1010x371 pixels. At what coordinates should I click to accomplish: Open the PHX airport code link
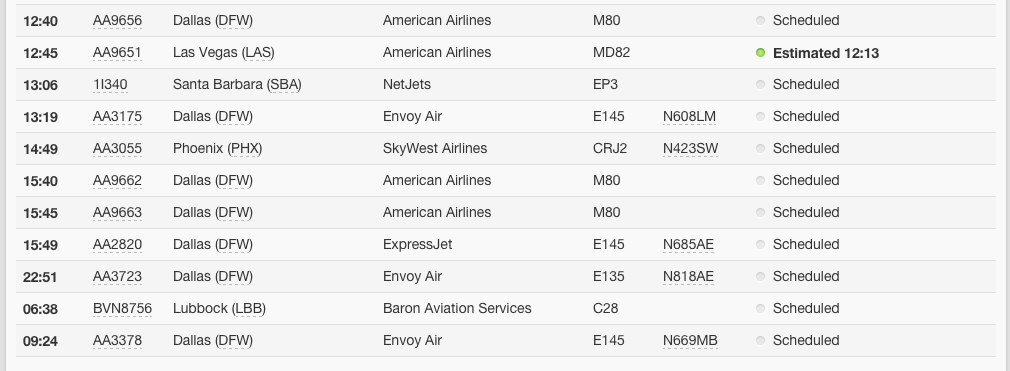[245, 148]
